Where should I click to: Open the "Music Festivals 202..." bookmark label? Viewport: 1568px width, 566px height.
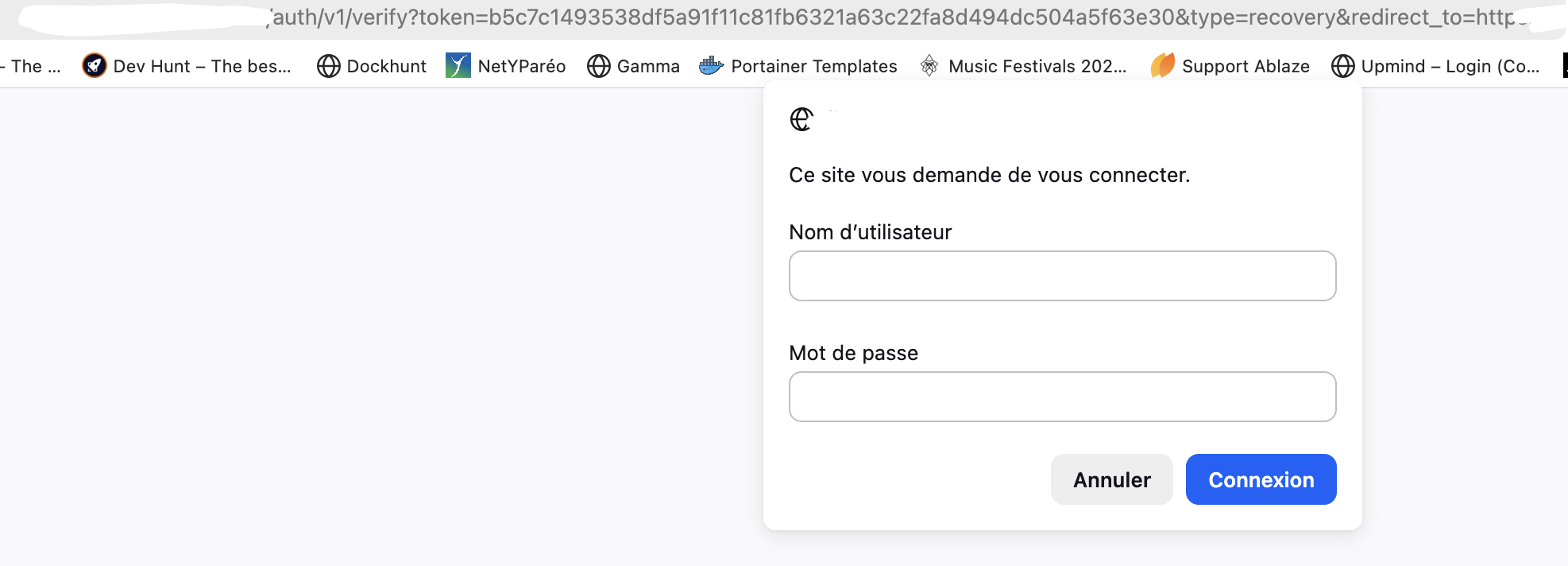point(1037,66)
